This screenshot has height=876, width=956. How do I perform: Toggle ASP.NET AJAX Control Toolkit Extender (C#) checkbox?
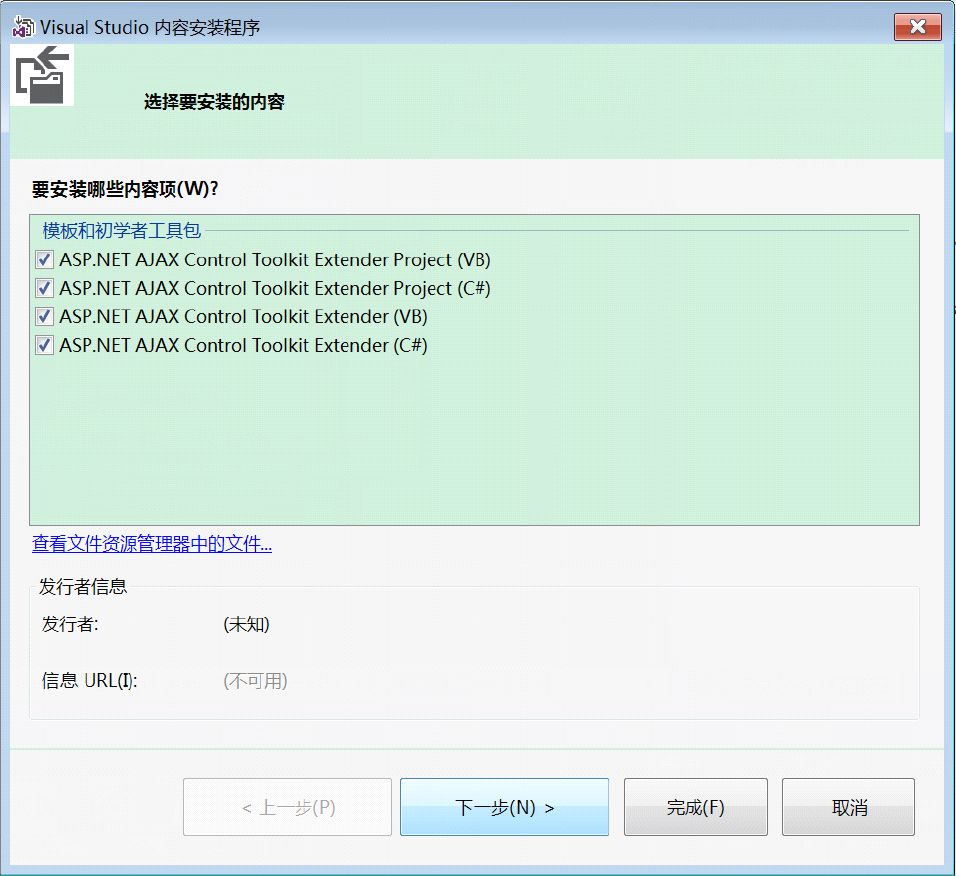pos(44,346)
